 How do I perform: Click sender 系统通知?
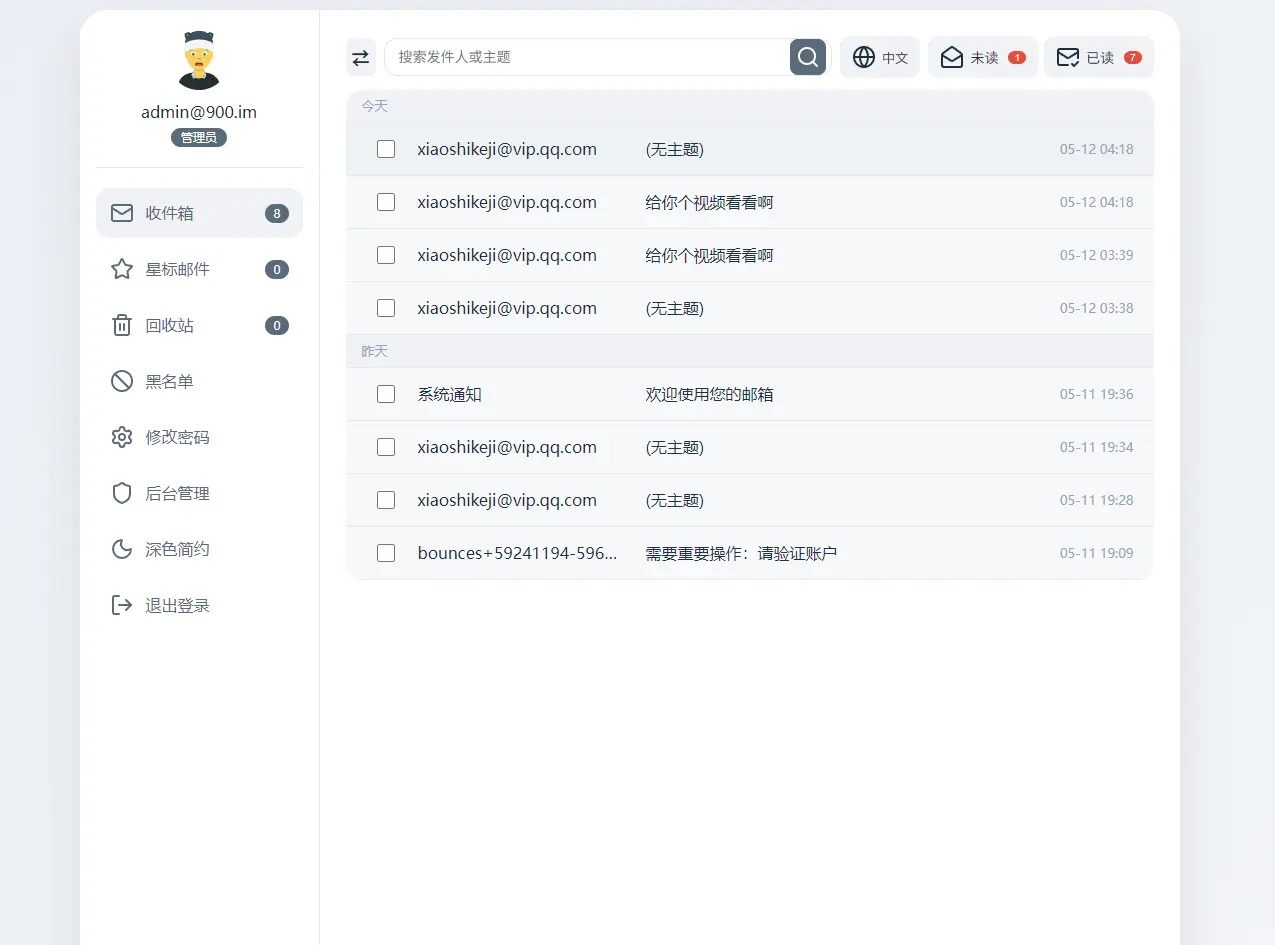450,394
